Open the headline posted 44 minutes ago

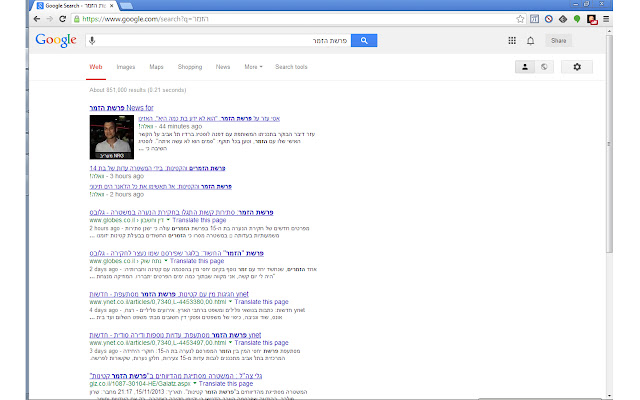coord(209,118)
